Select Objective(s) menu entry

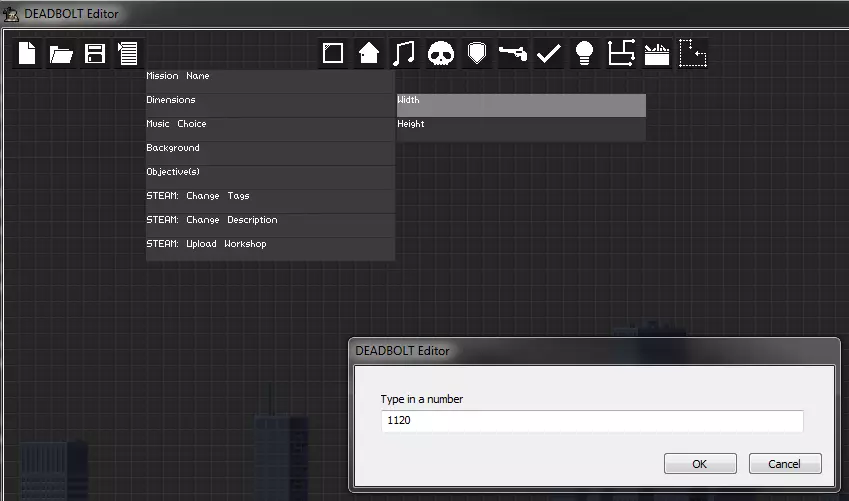pyautogui.click(x=270, y=177)
